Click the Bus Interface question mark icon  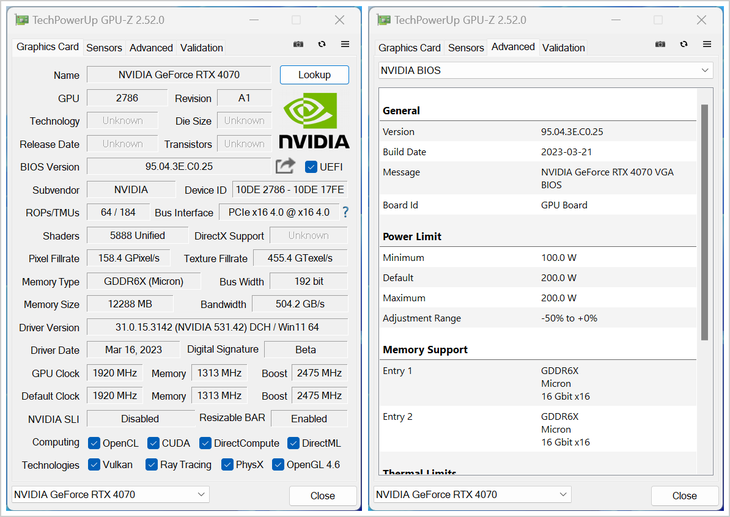pyautogui.click(x=346, y=212)
